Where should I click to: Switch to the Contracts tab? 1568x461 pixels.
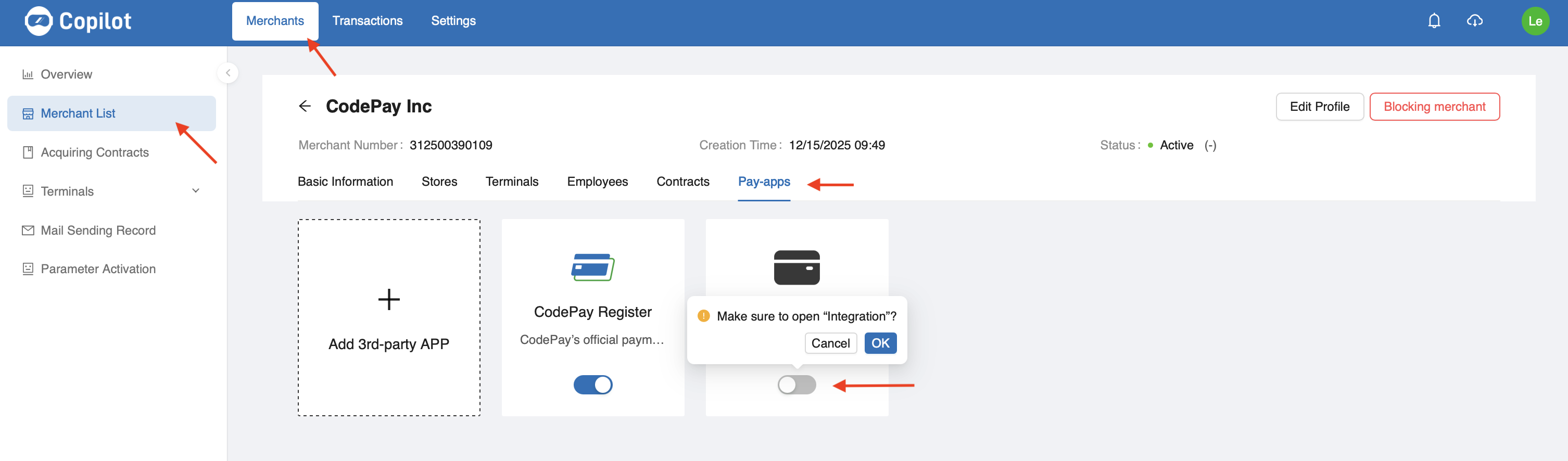(682, 182)
